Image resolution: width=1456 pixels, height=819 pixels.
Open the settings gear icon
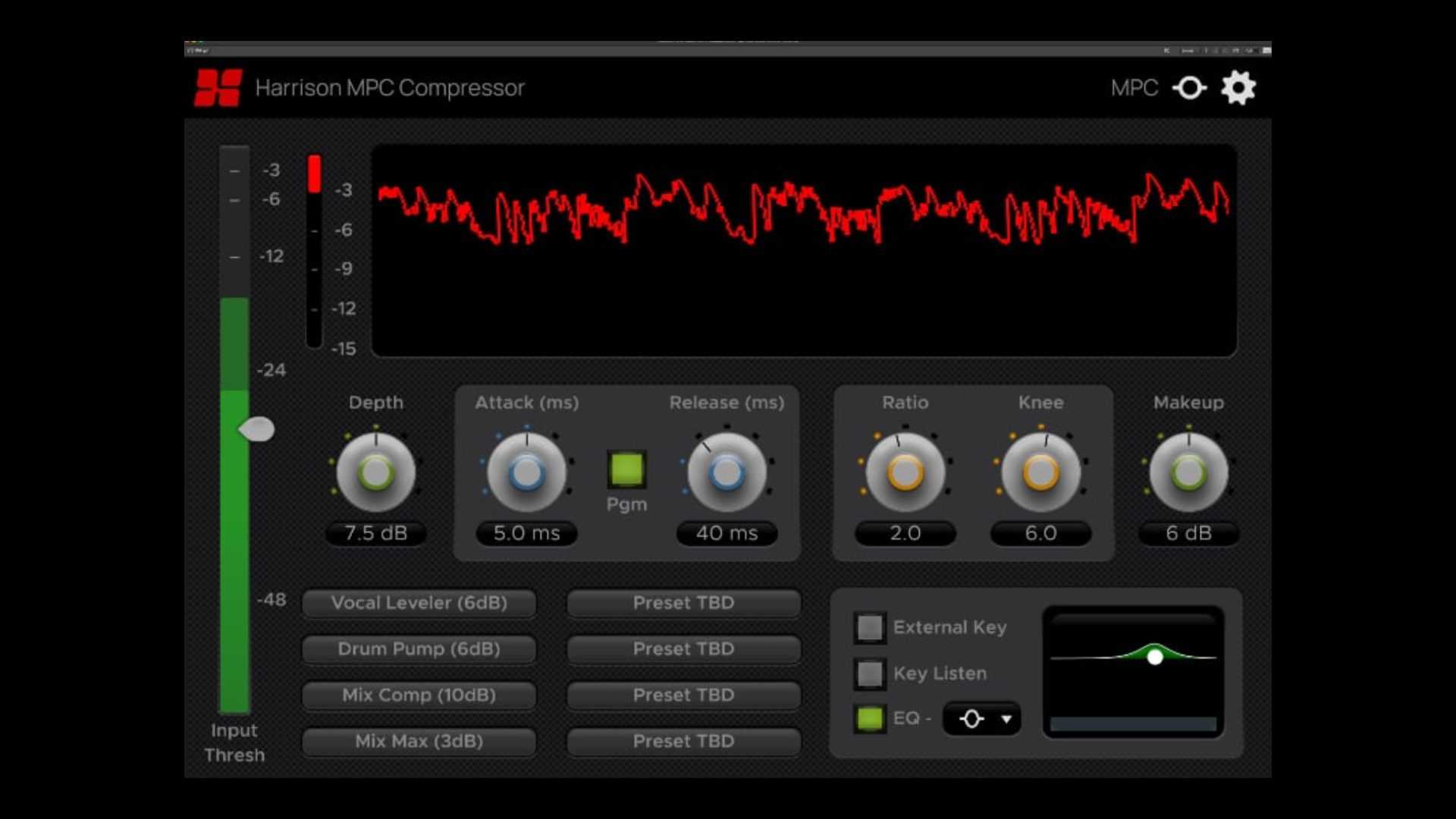[1238, 86]
